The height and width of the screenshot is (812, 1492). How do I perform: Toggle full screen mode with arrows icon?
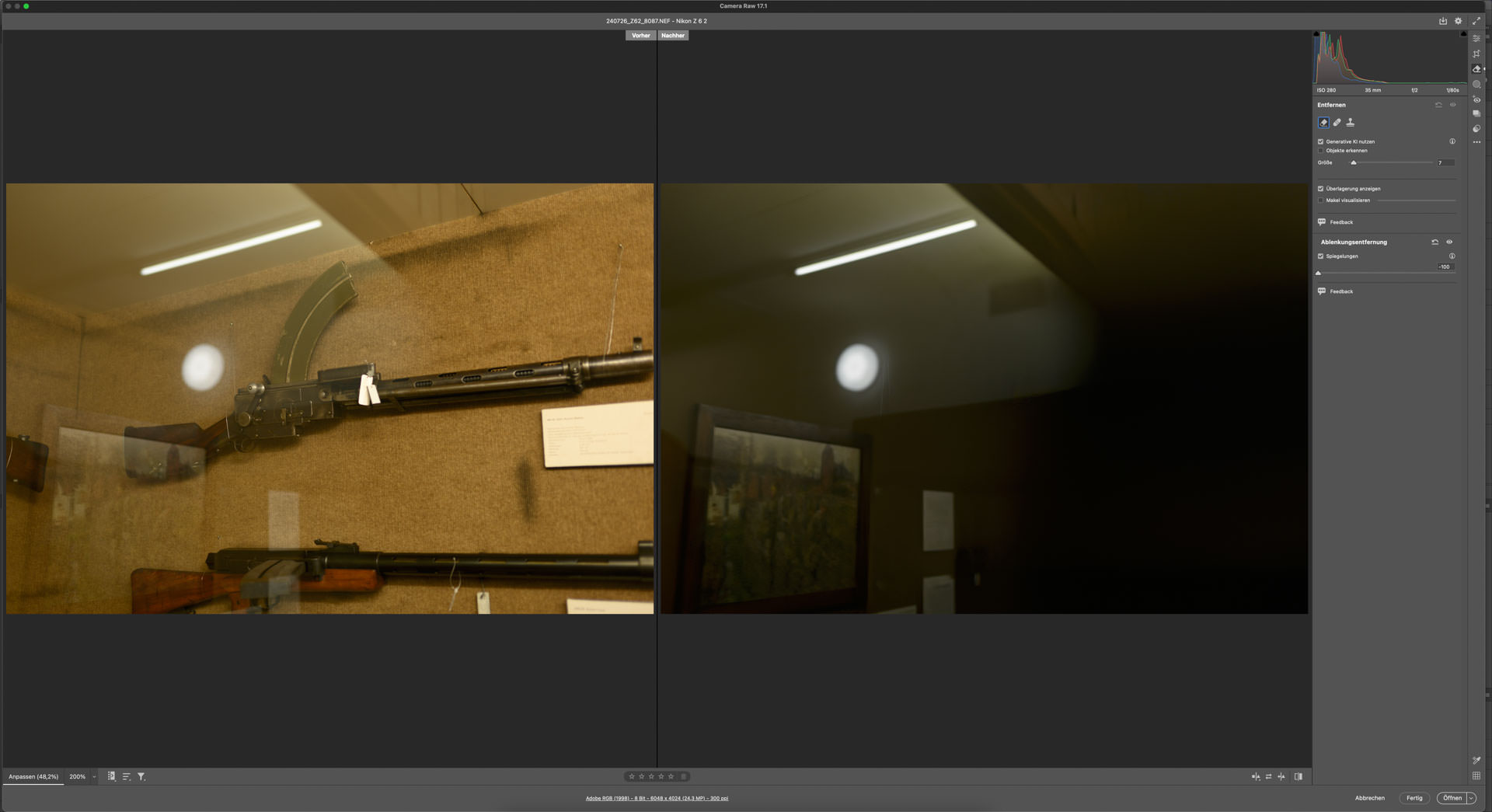coord(1476,21)
